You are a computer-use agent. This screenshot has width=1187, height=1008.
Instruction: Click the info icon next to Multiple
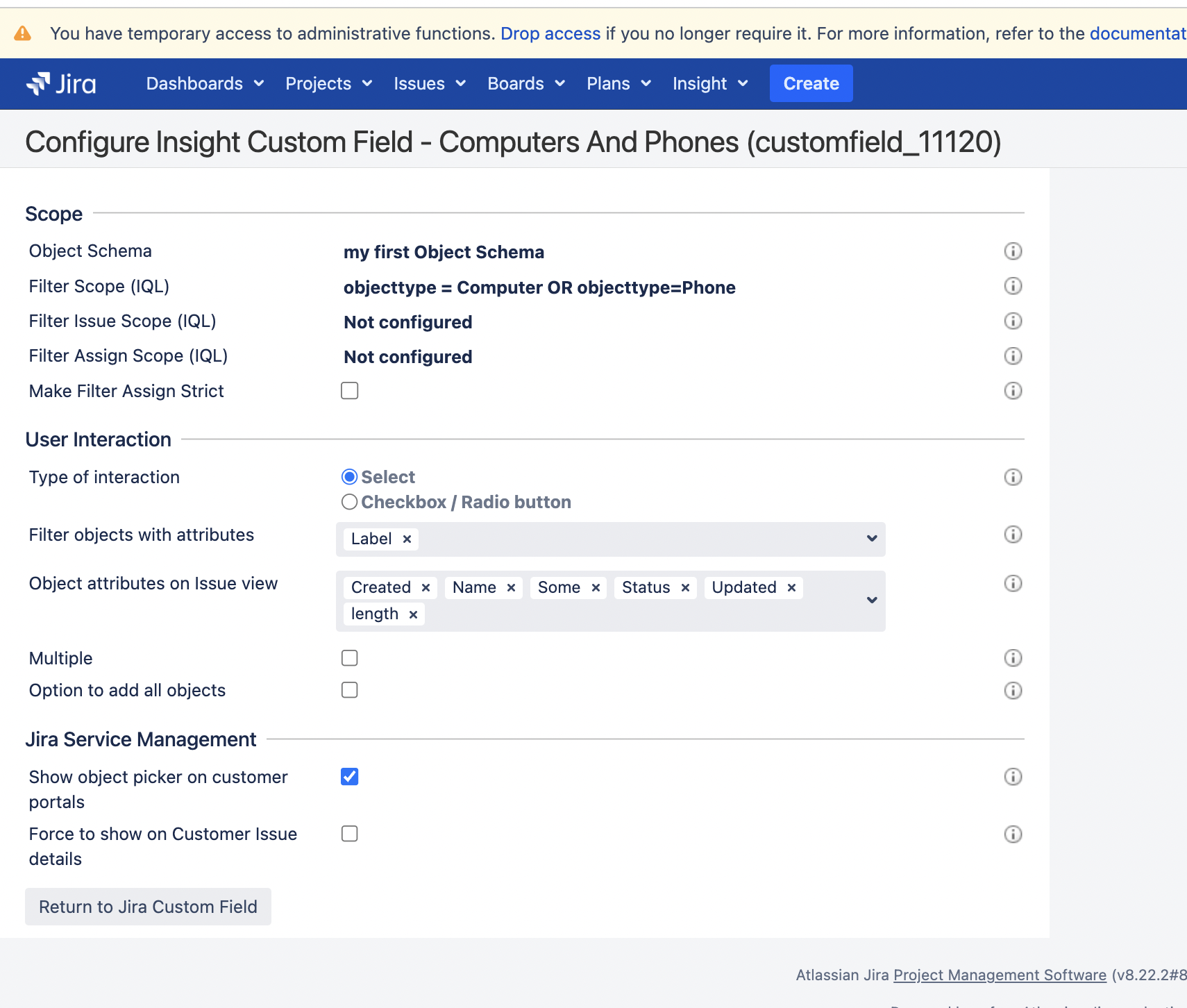coord(1013,657)
